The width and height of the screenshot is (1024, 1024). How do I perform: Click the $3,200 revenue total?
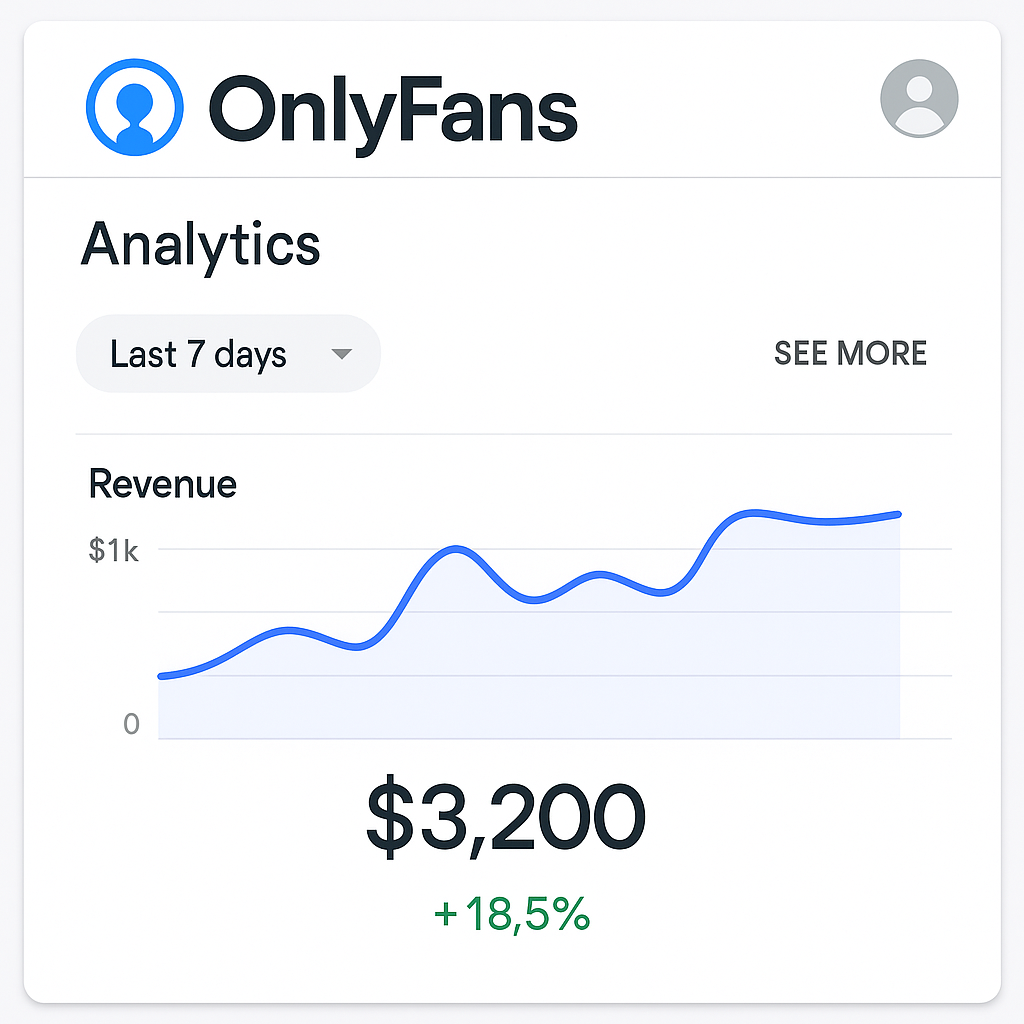tap(506, 816)
